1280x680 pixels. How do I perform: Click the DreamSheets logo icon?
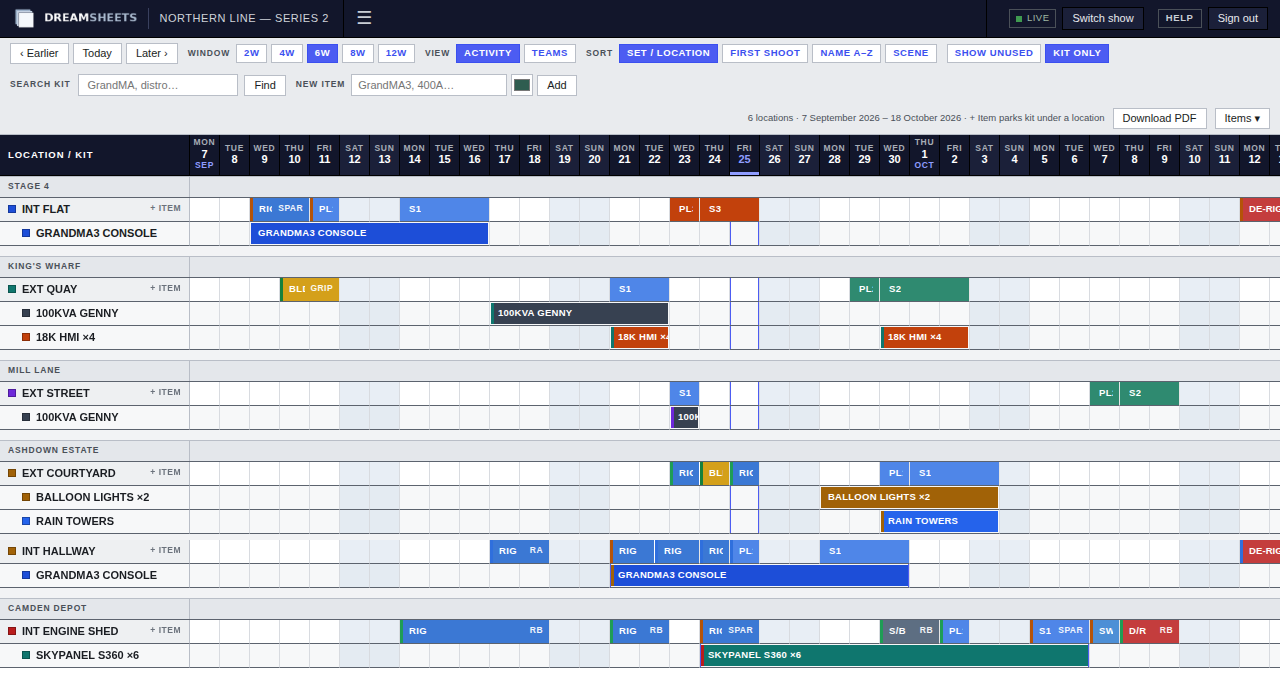click(25, 18)
